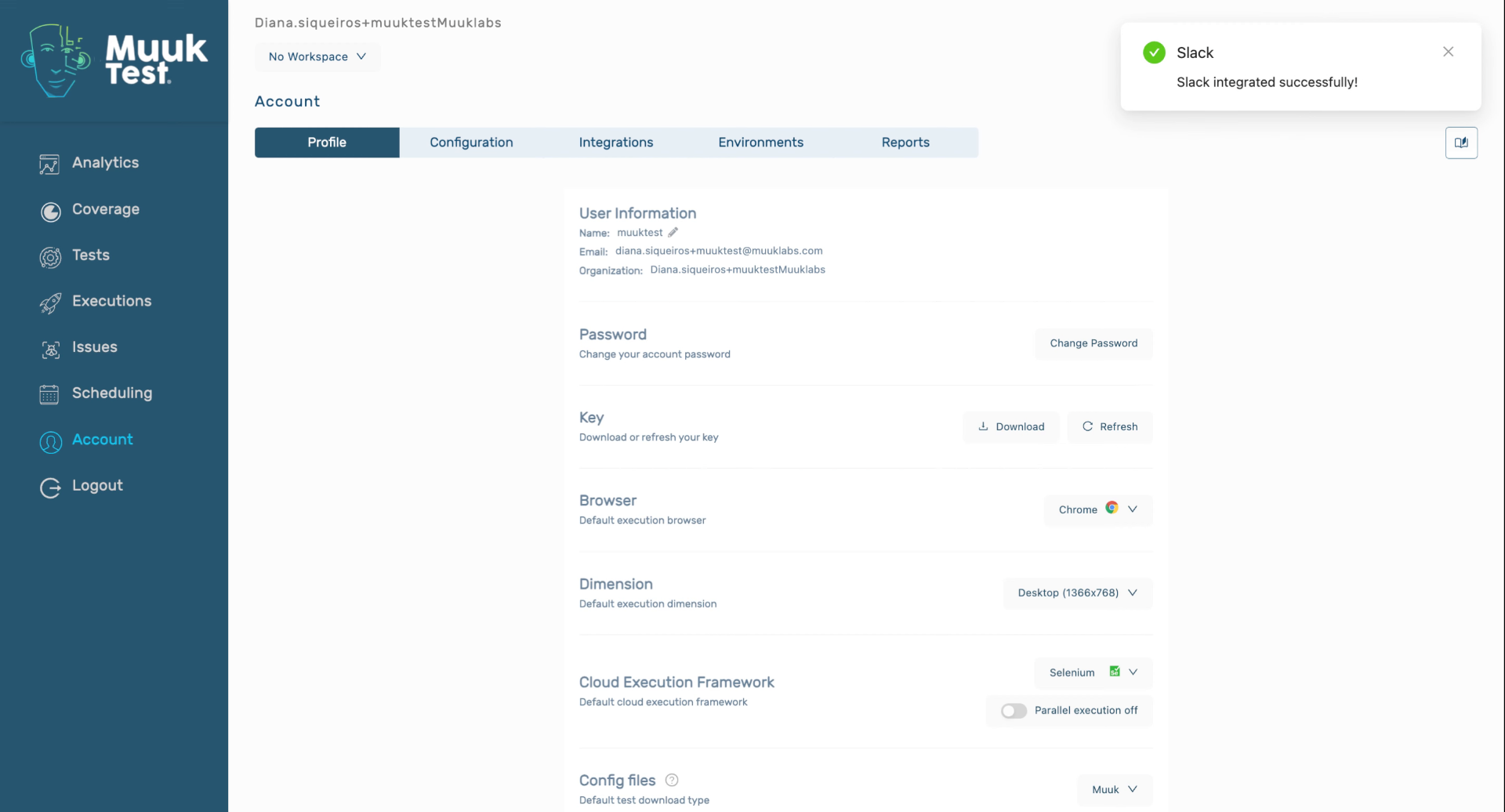Open the execution dimension dropdown

click(1077, 593)
